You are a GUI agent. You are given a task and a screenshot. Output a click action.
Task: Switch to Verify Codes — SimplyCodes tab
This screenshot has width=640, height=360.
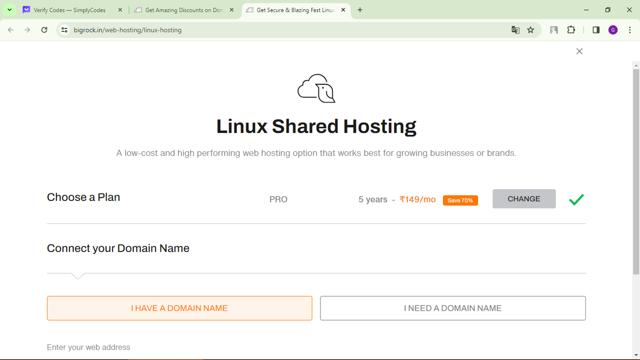(x=69, y=10)
